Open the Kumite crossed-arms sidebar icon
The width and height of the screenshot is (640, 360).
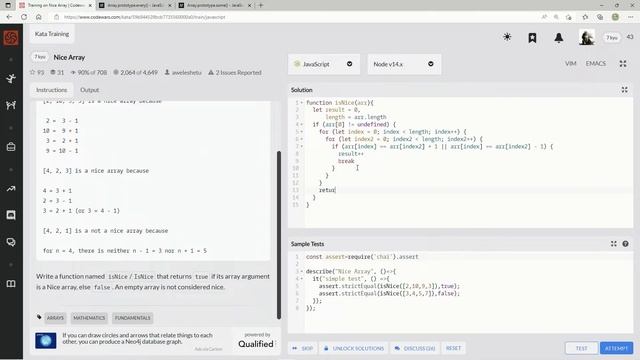[11, 105]
